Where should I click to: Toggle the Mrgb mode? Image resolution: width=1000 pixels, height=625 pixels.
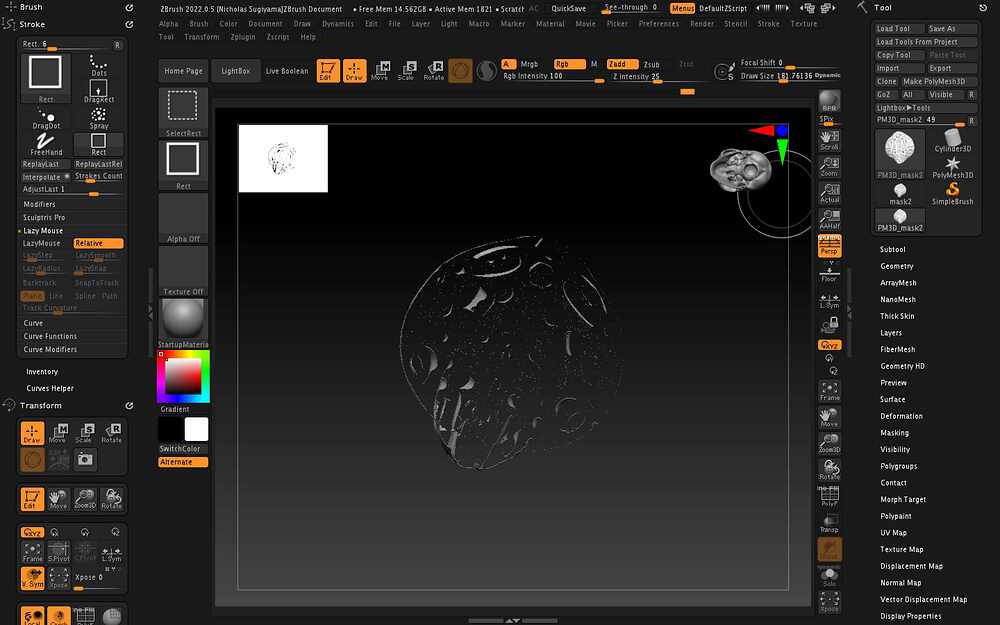coord(529,64)
